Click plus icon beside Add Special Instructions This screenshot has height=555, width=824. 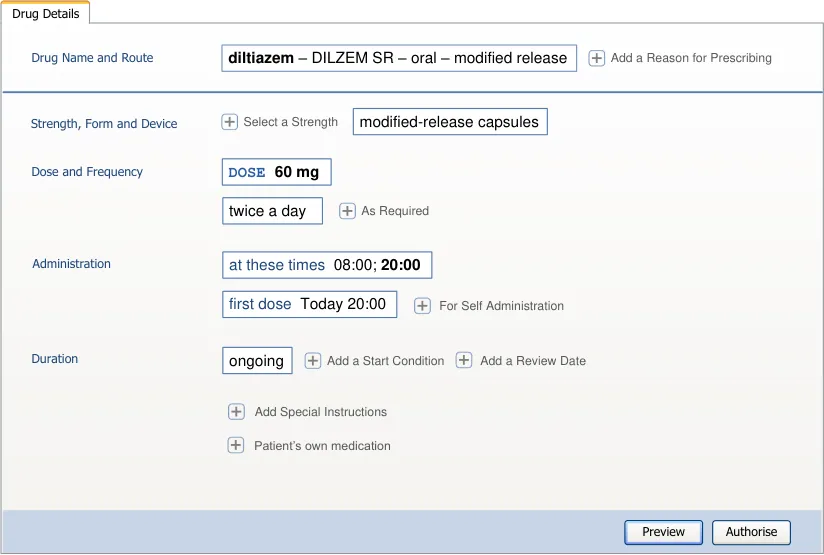[x=236, y=411]
